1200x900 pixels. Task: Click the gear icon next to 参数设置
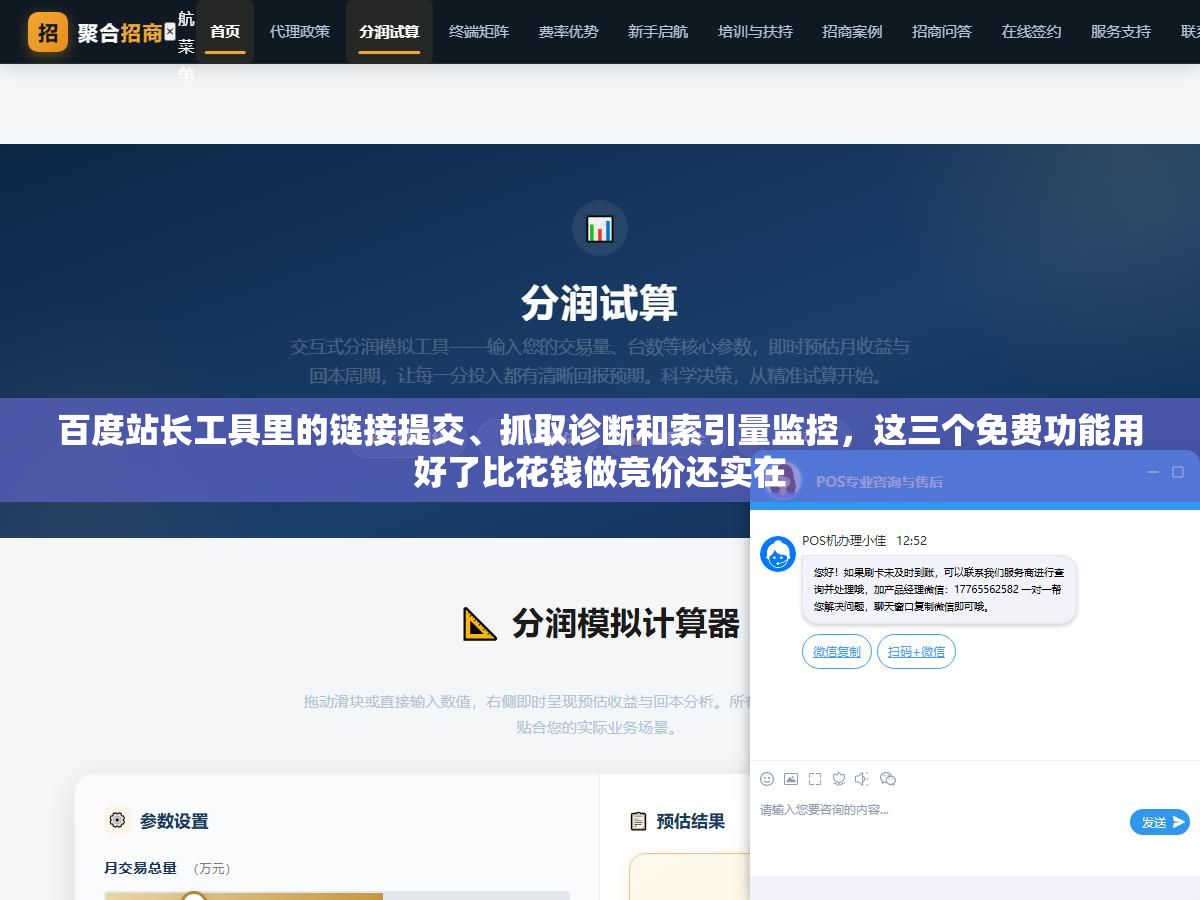[x=117, y=820]
